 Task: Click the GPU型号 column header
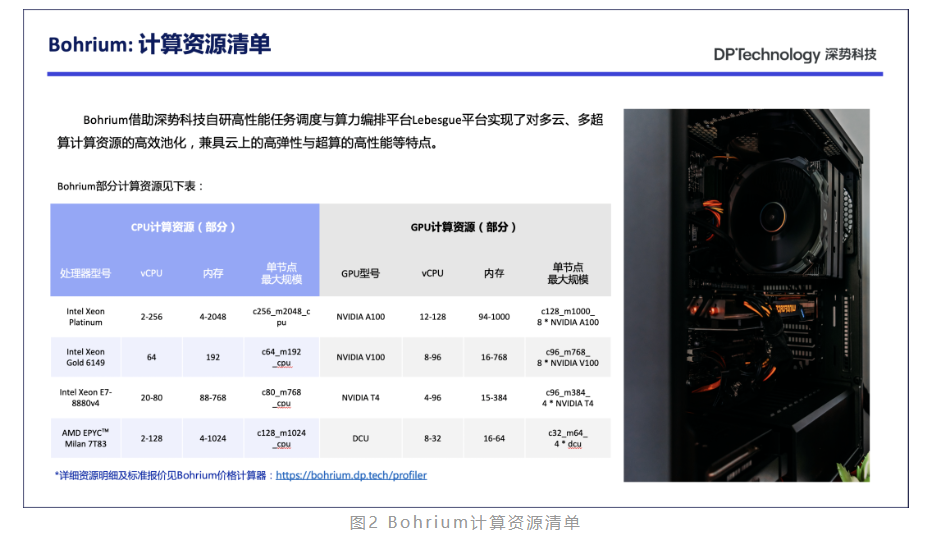pos(361,273)
